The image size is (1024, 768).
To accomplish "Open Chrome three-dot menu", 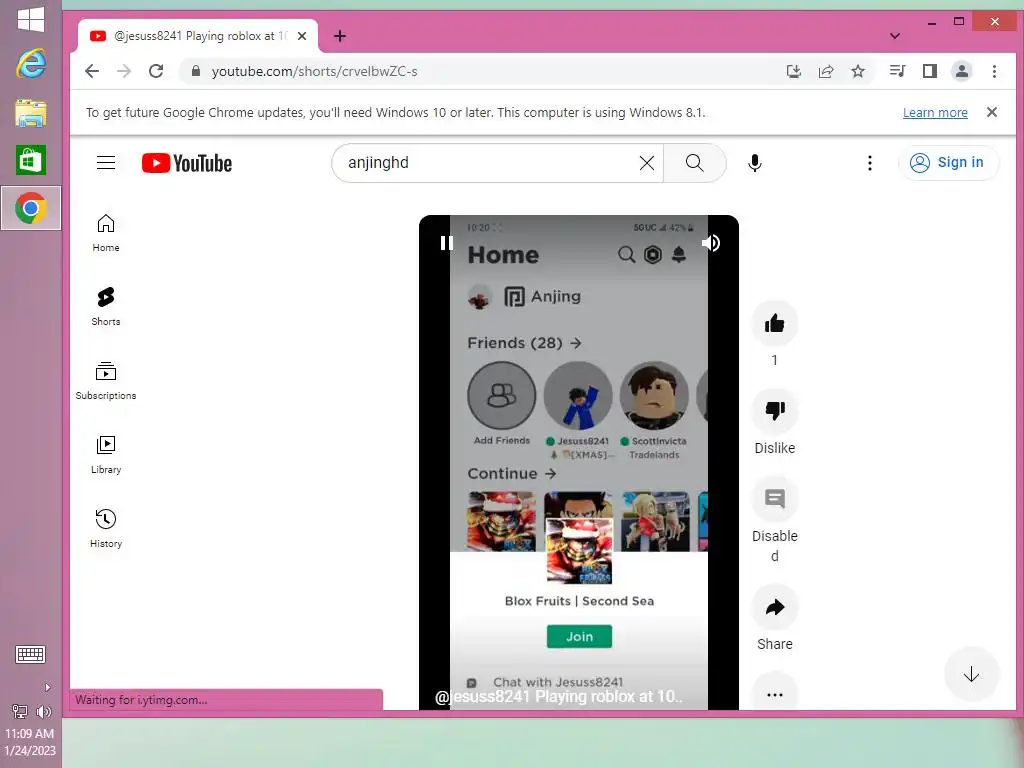I will pyautogui.click(x=994, y=71).
